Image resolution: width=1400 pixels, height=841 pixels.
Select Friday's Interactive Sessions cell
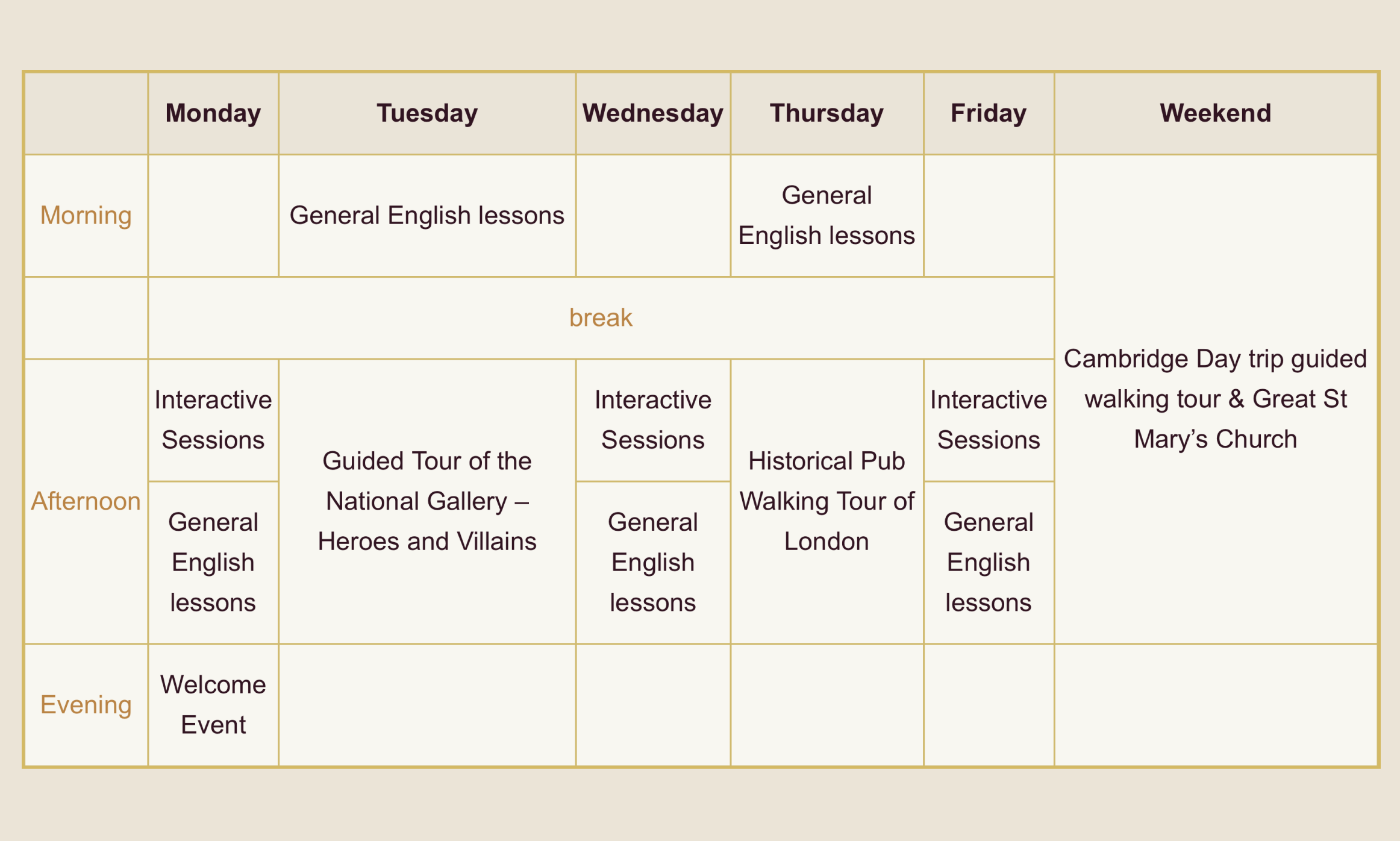989,420
